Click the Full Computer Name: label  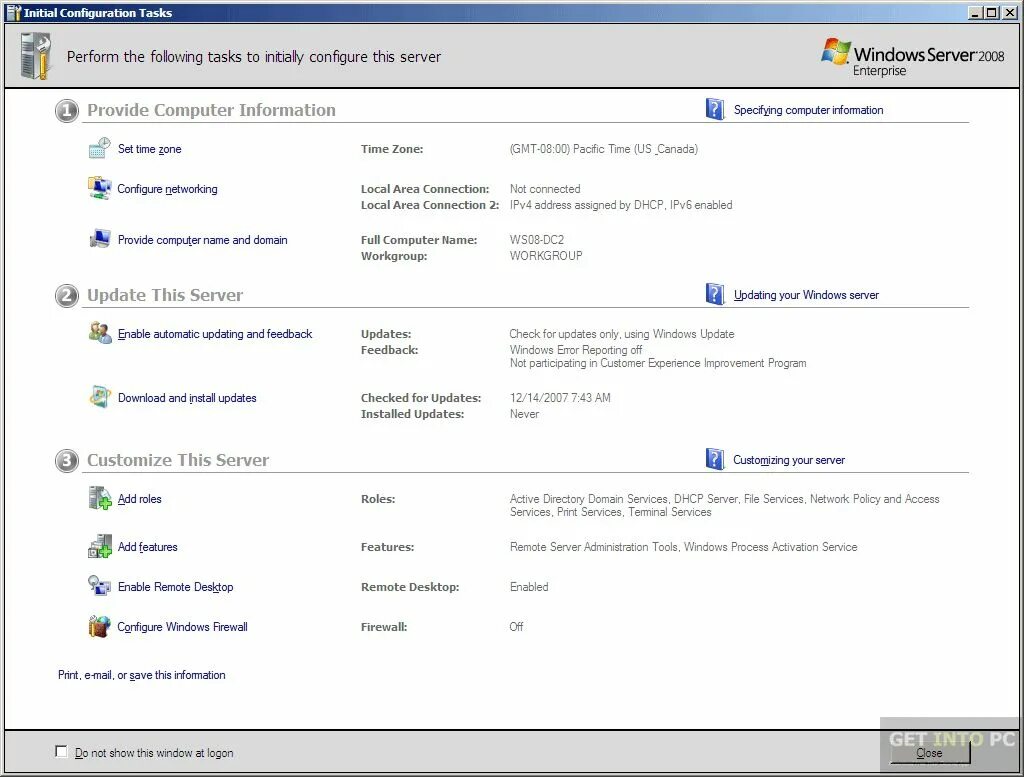pyautogui.click(x=419, y=240)
